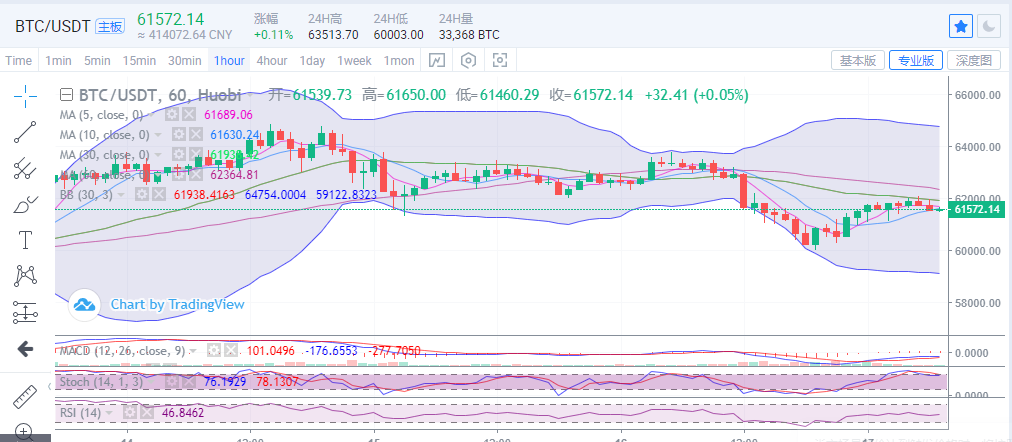Open MACD (12, 26, close, 9) dropdown arrow
The image size is (1012, 442).
pyautogui.click(x=194, y=352)
